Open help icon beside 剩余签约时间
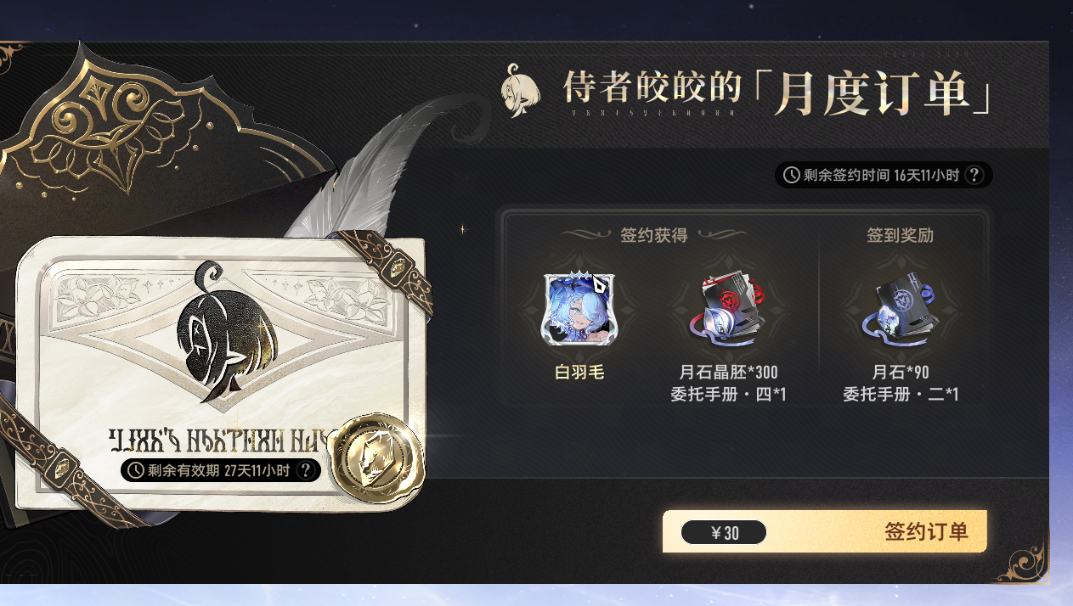The width and height of the screenshot is (1073, 606). pyautogui.click(x=974, y=175)
